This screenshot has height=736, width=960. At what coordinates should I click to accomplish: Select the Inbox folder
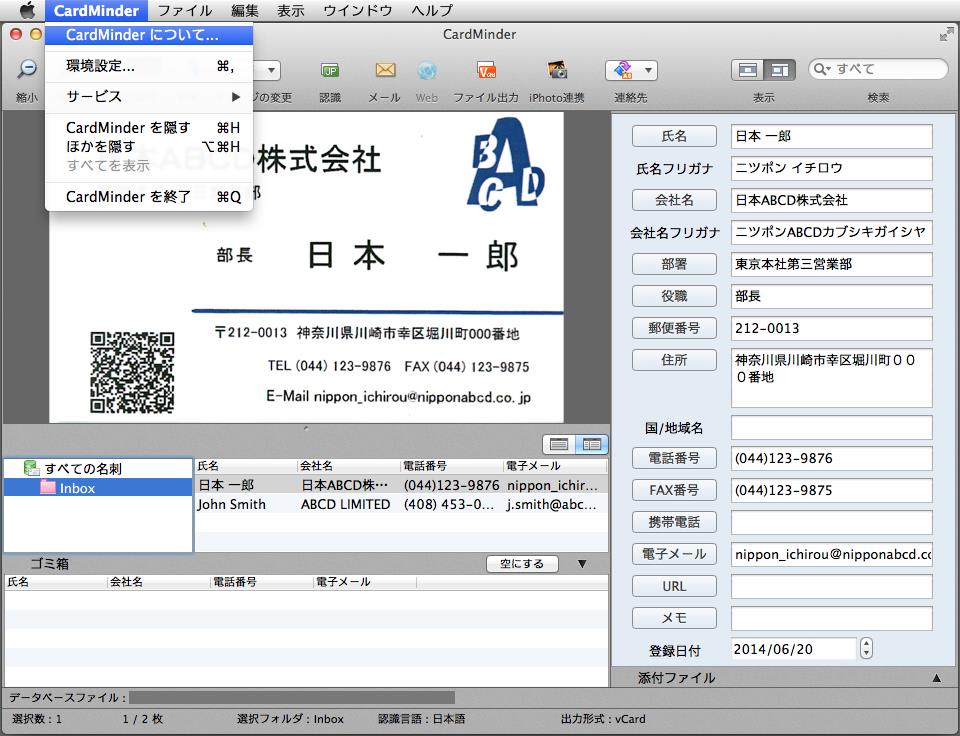pyautogui.click(x=98, y=488)
